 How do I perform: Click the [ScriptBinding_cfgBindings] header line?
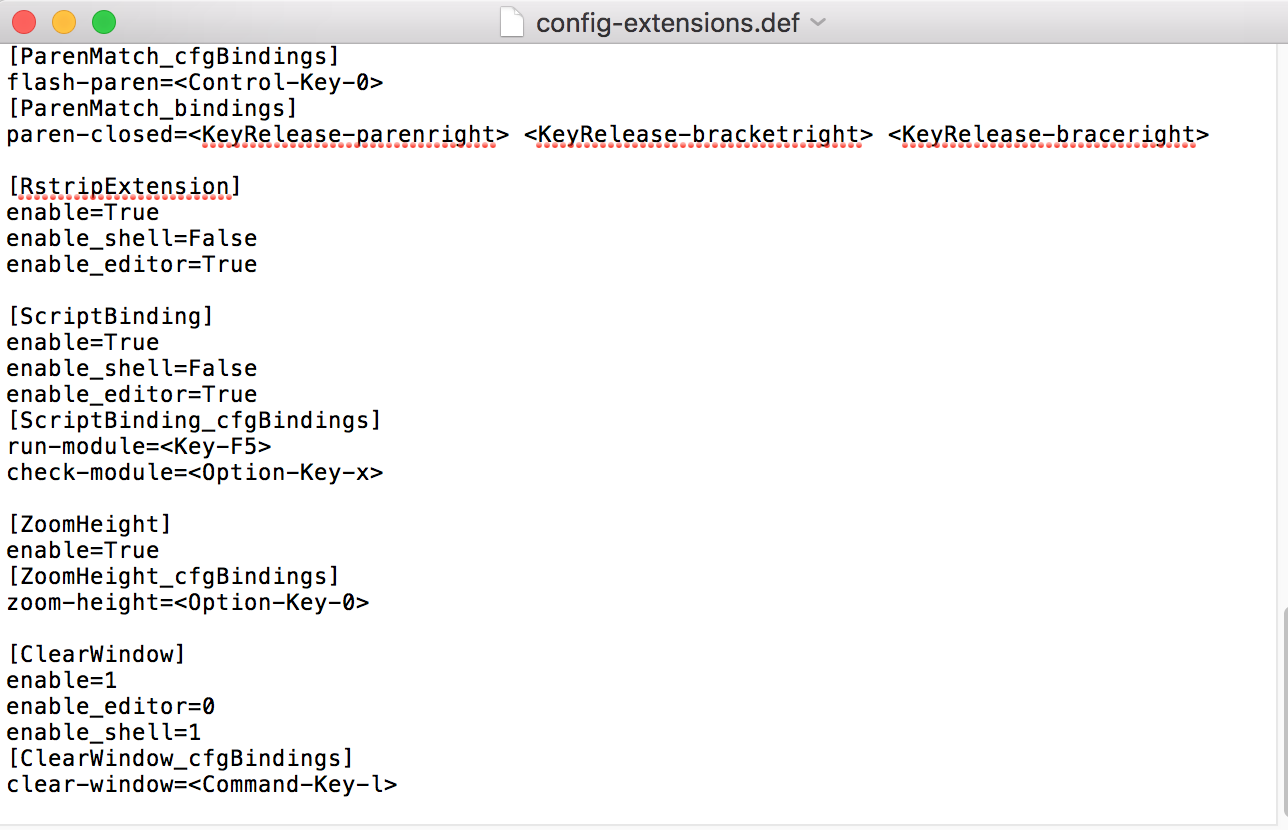point(194,420)
